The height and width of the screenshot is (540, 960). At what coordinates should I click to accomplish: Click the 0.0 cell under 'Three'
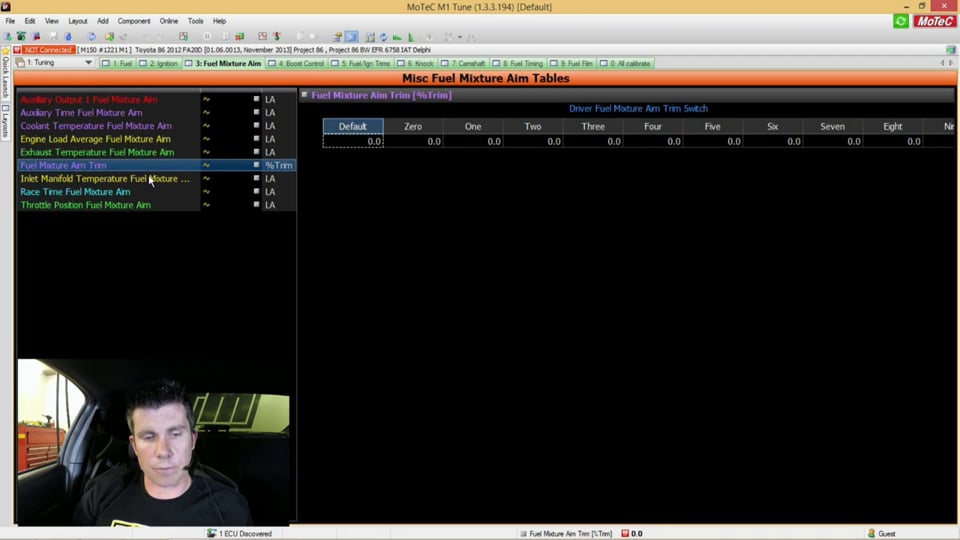point(593,141)
